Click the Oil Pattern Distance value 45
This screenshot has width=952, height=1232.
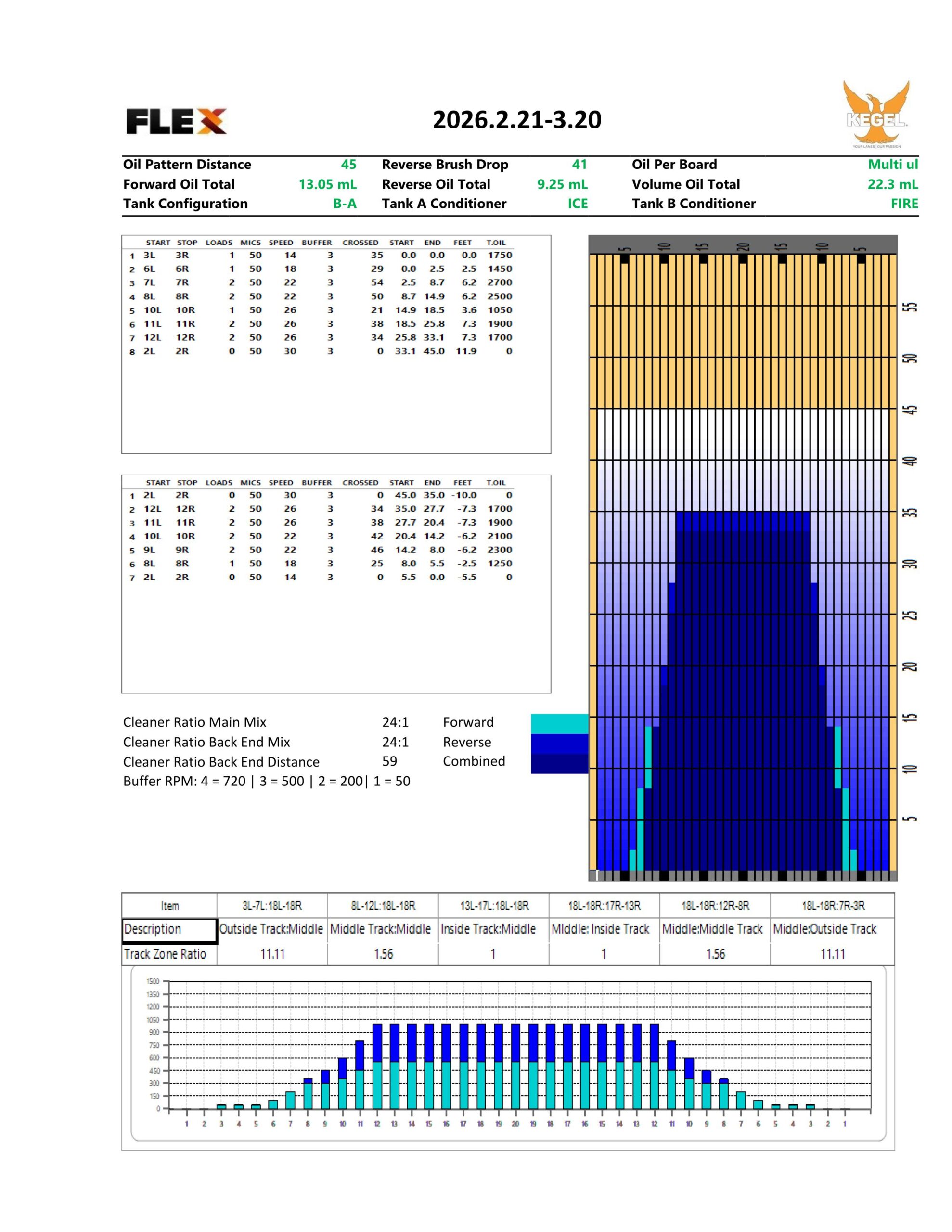[348, 165]
